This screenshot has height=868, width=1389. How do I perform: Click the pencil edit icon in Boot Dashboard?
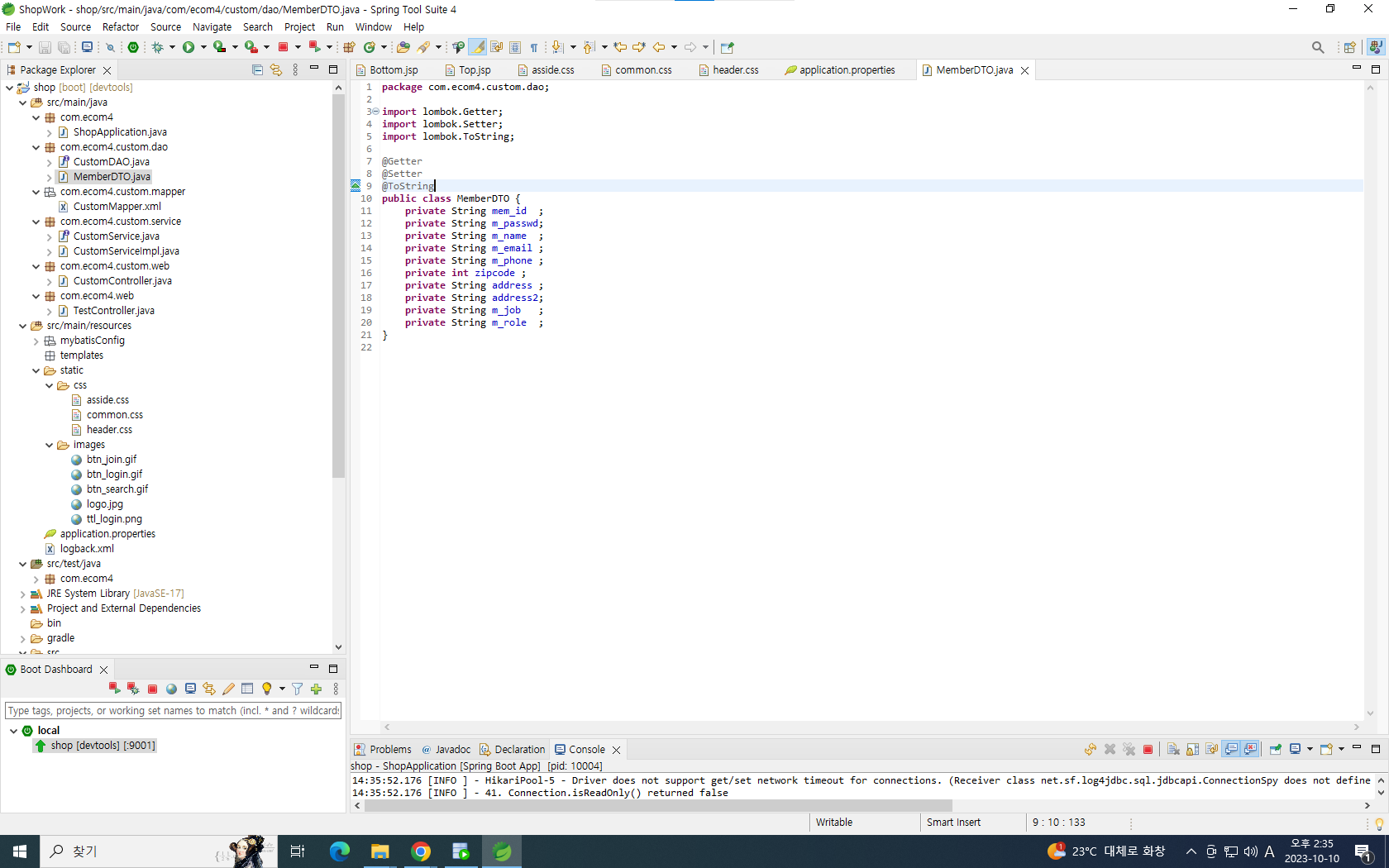tap(228, 689)
